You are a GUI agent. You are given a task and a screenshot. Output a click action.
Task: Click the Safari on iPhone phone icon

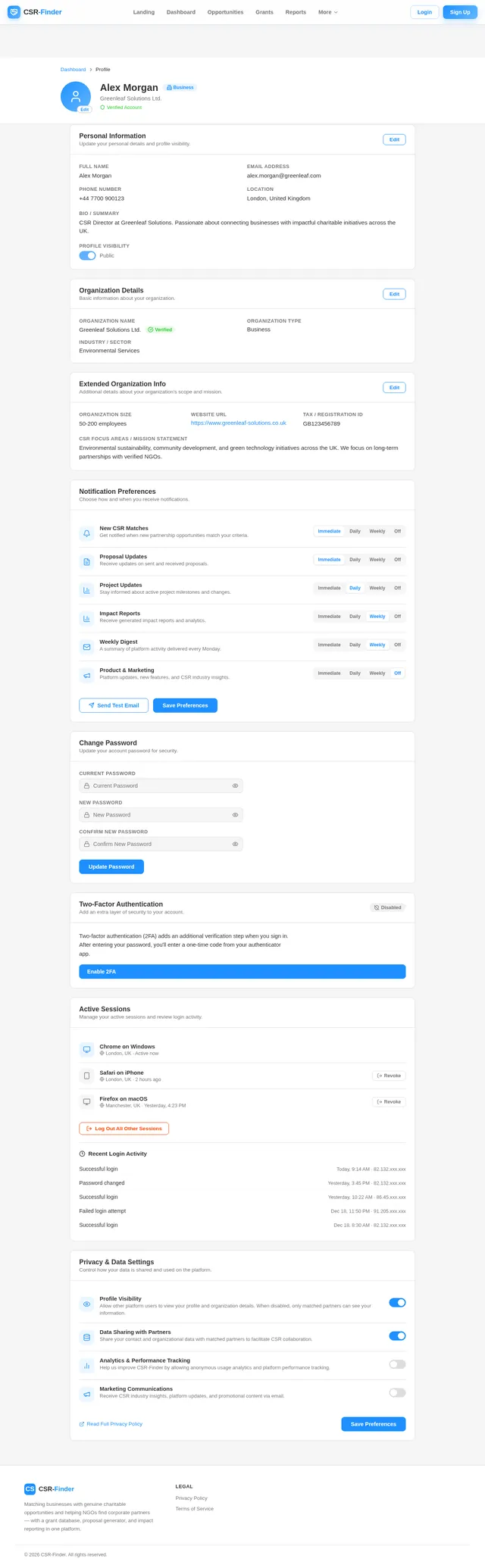coord(86,1076)
